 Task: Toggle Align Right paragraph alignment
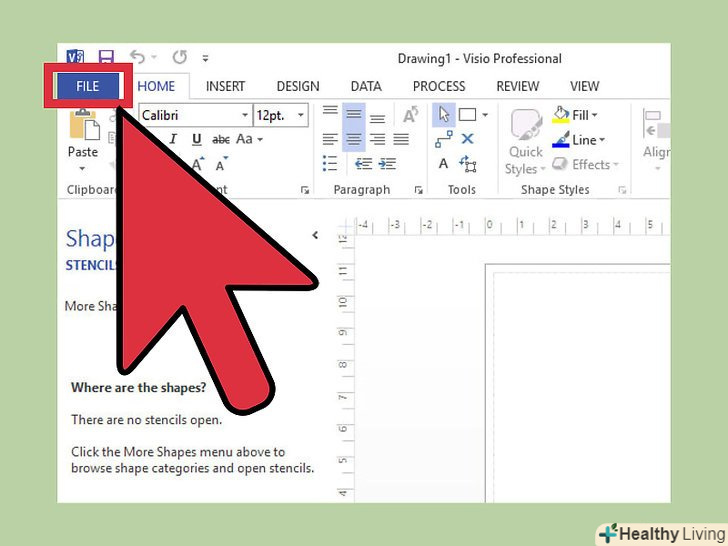click(377, 139)
